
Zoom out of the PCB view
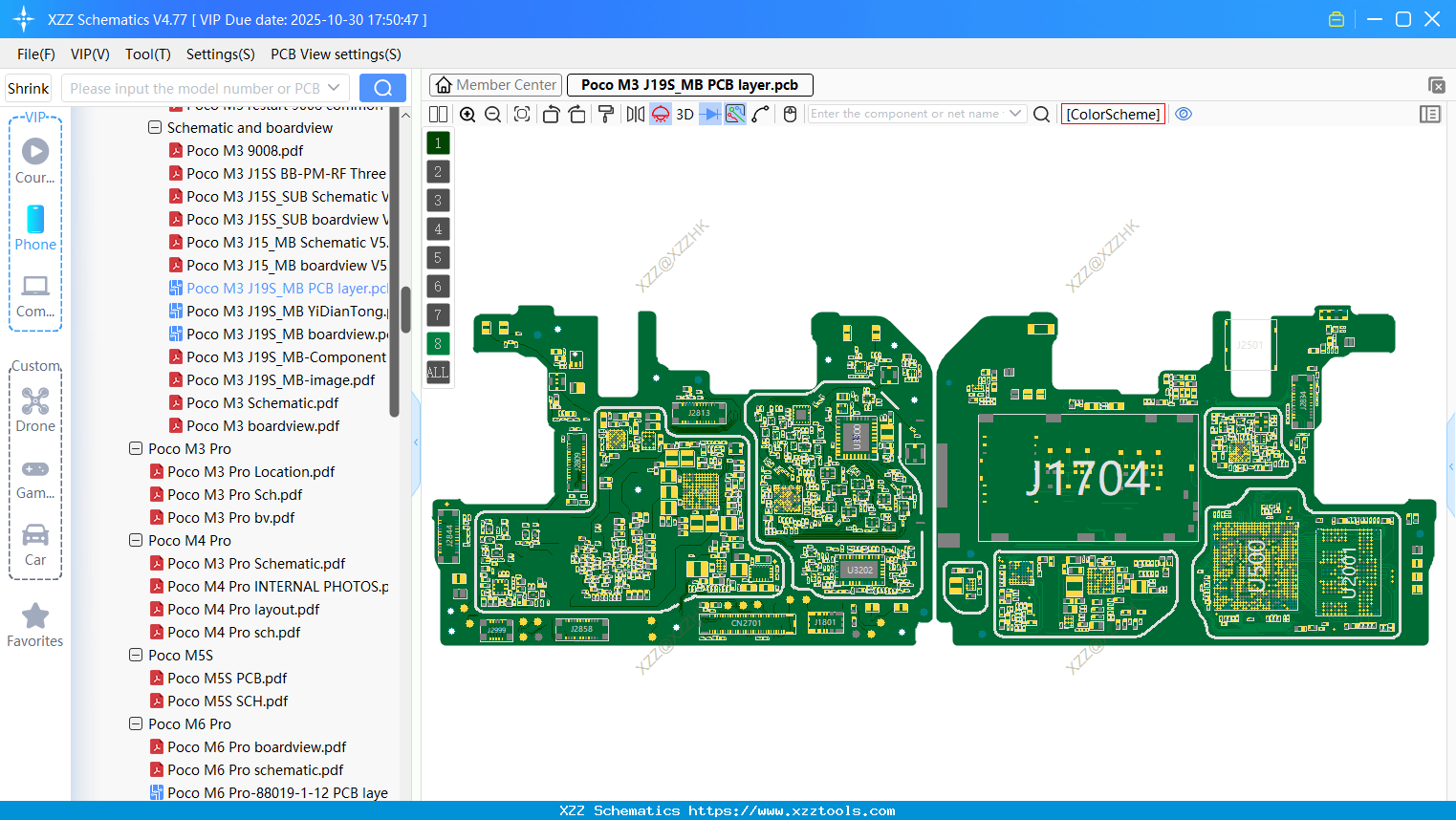tap(491, 114)
